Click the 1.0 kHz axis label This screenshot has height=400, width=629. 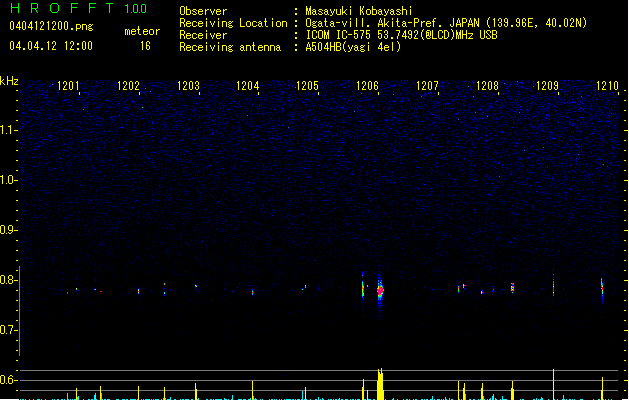[8, 180]
